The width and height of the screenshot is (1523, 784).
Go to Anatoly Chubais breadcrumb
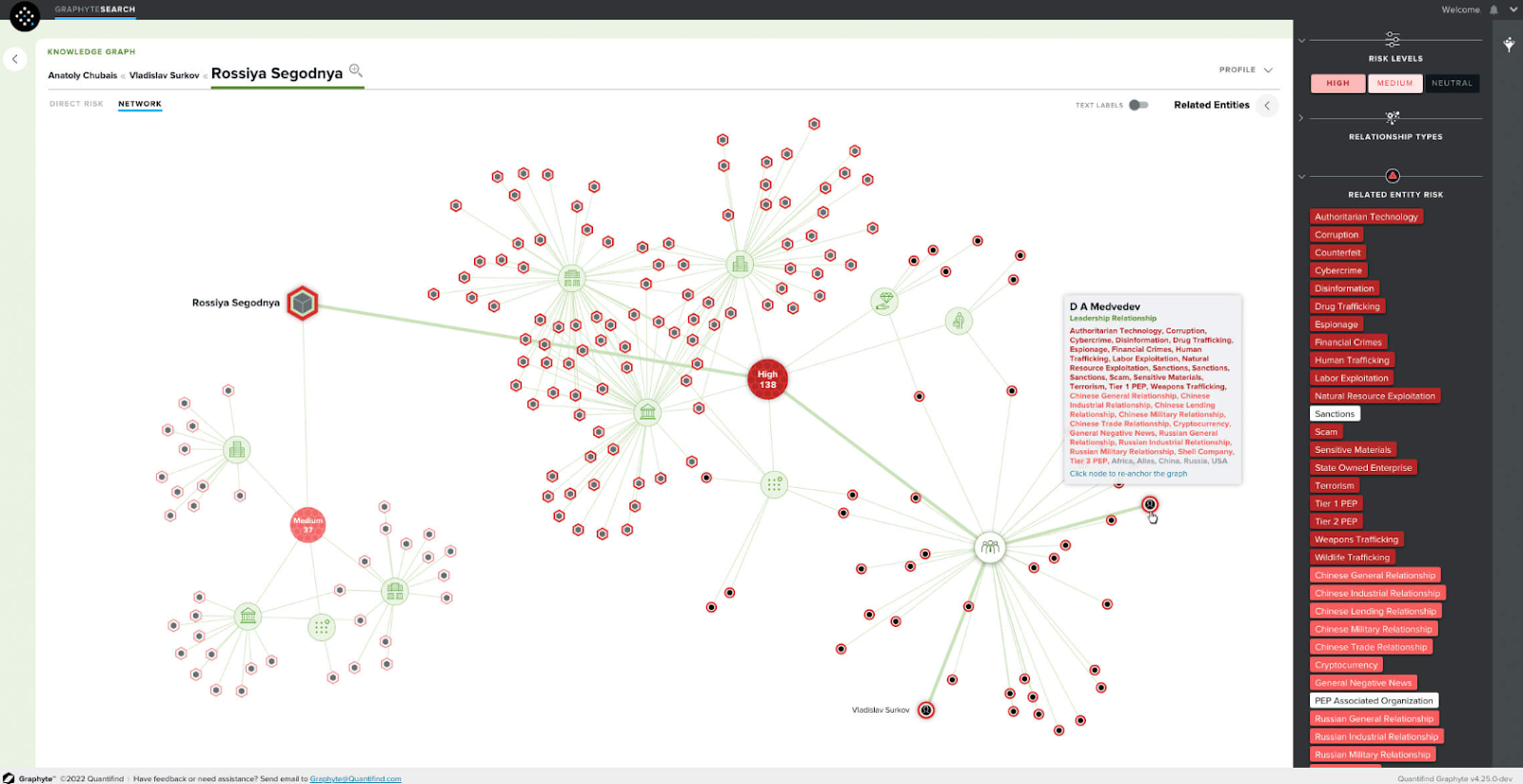[83, 75]
